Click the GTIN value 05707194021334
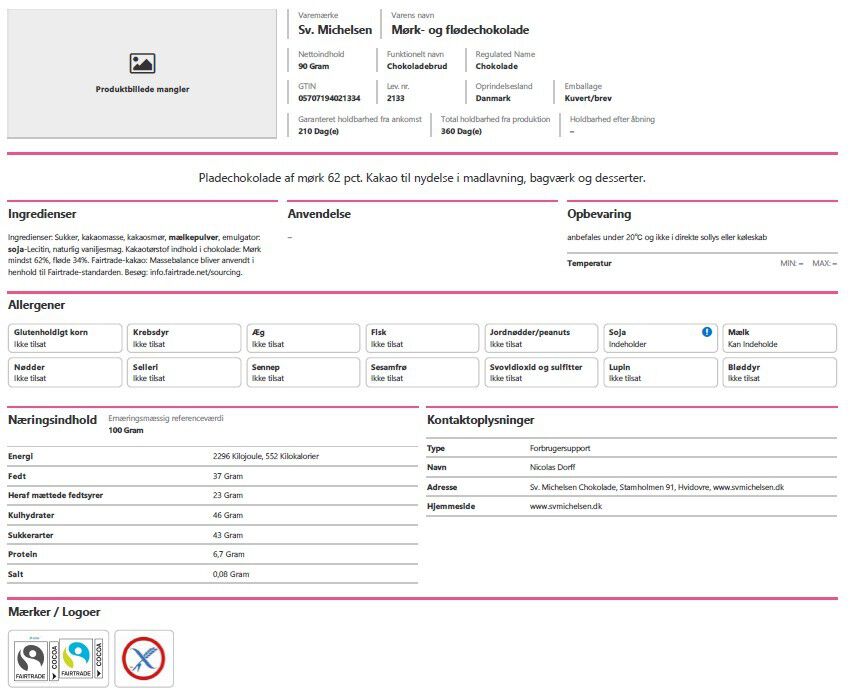The image size is (861, 689). click(x=329, y=98)
